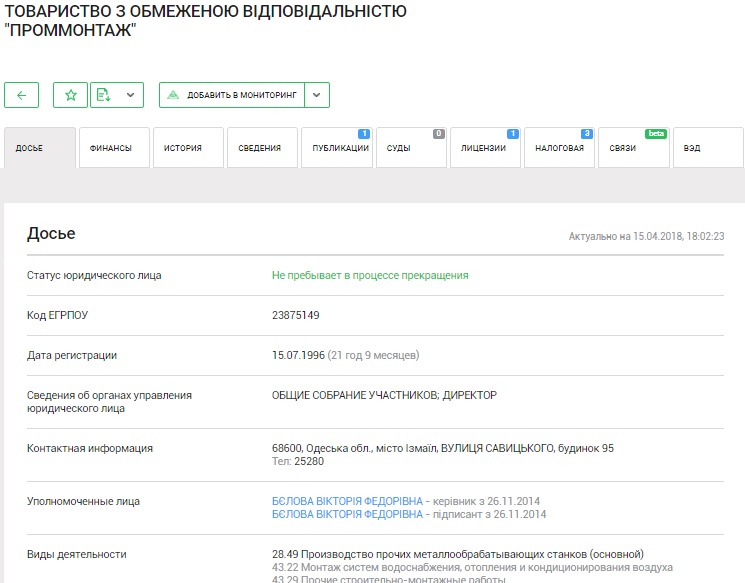The height and width of the screenshot is (583, 745).
Task: Open БЄЛОВА ВІКТОРІЯ ФЕДОРІВНА підписант link
Action: [x=347, y=515]
